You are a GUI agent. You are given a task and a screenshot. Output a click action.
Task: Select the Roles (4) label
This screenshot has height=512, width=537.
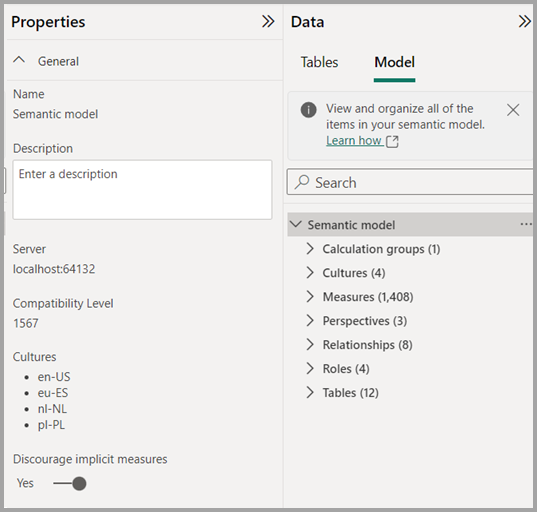pos(346,369)
